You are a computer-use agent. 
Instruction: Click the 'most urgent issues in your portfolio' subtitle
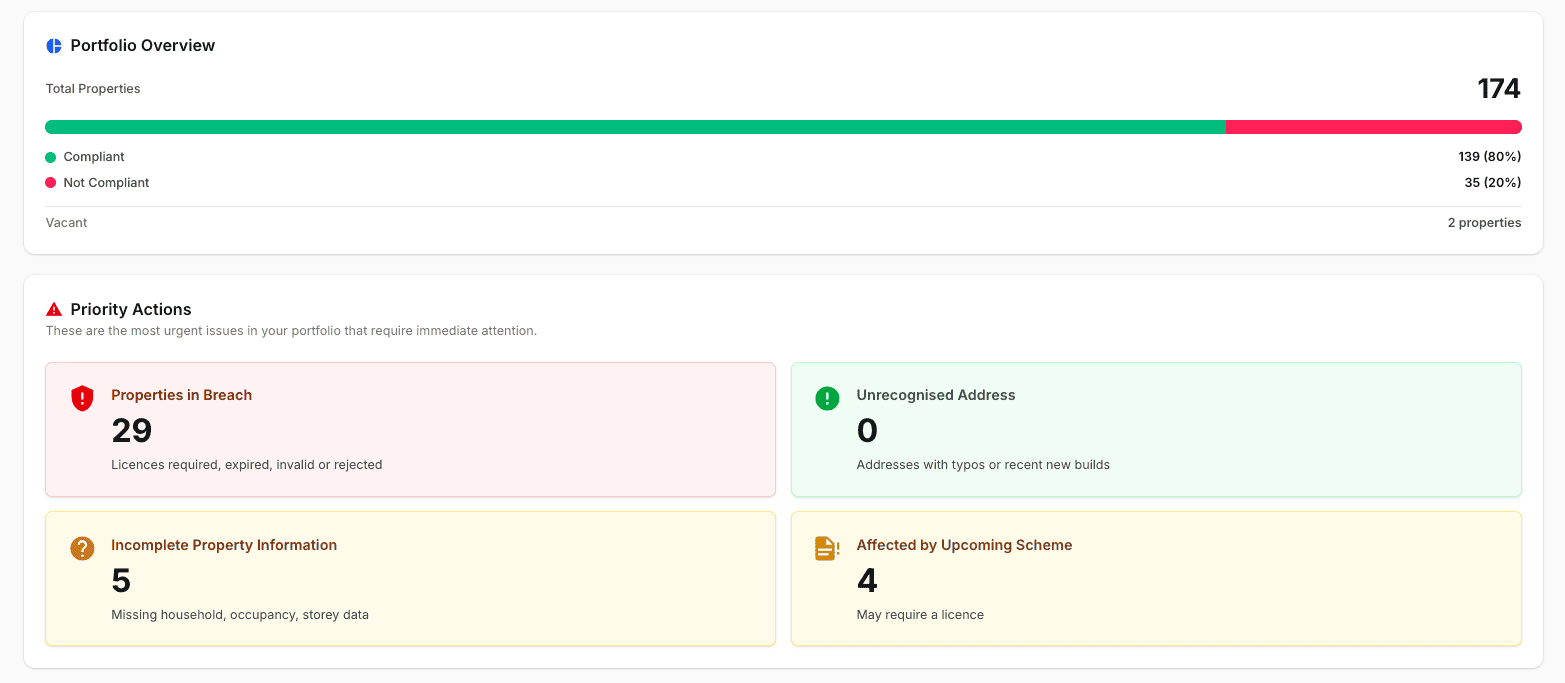(x=291, y=331)
